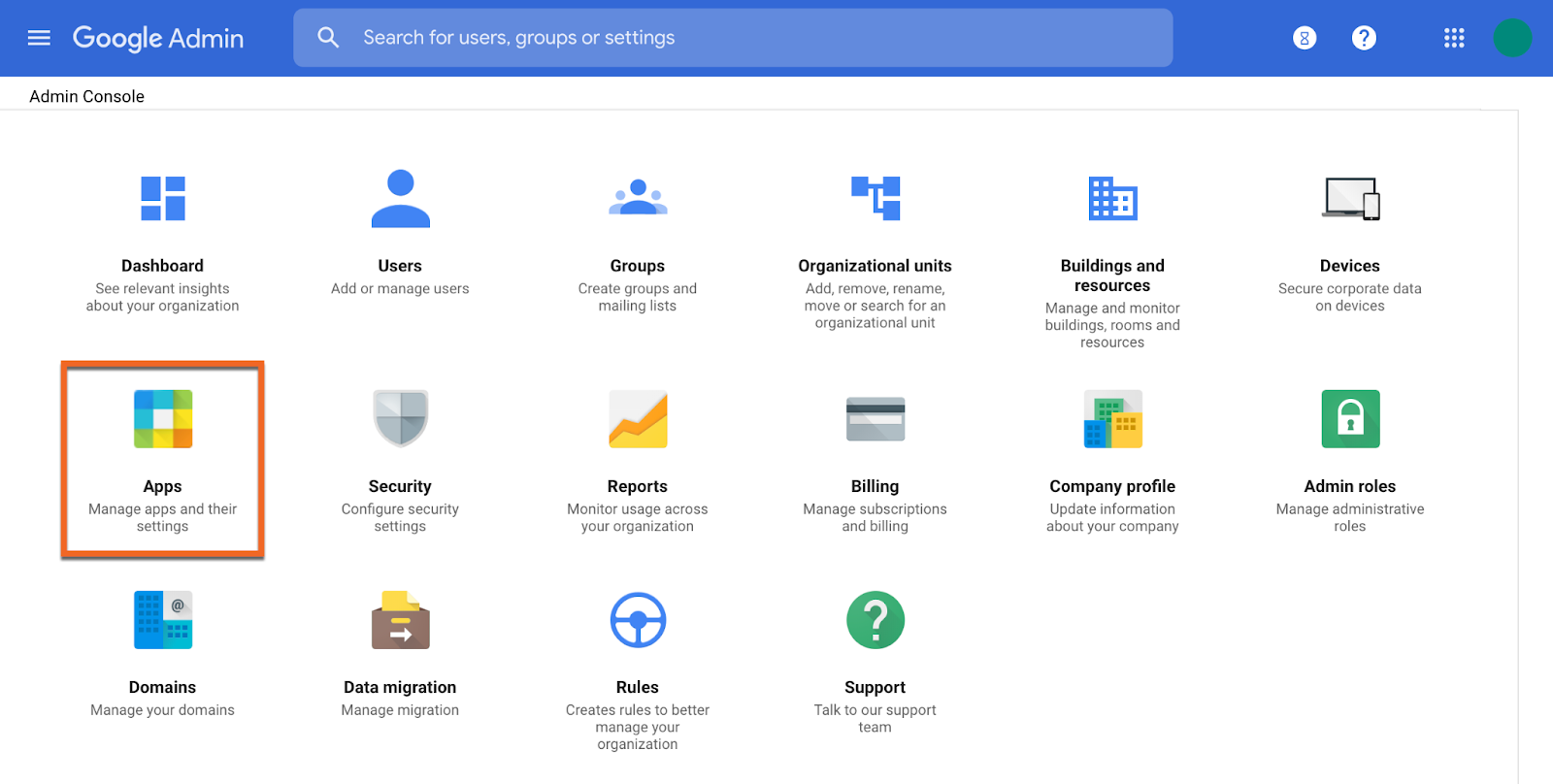
Task: Click 'Add, remove, rename, move' description
Action: pyautogui.click(x=875, y=306)
